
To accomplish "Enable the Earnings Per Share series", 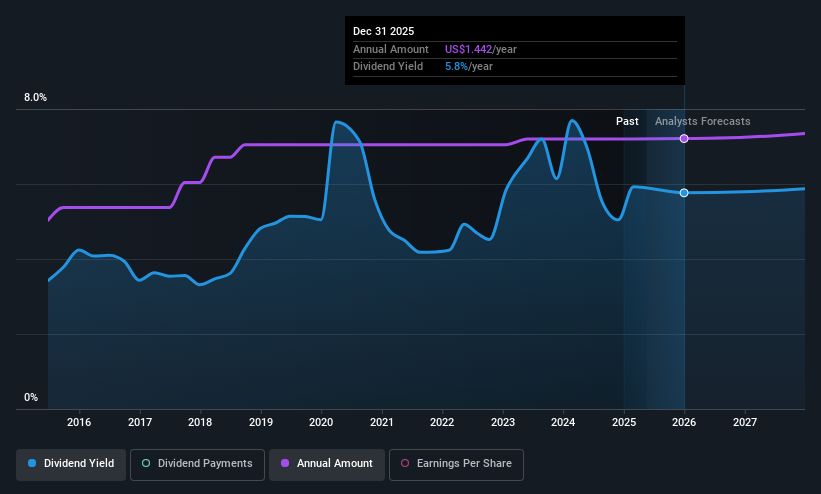I will [x=456, y=464].
